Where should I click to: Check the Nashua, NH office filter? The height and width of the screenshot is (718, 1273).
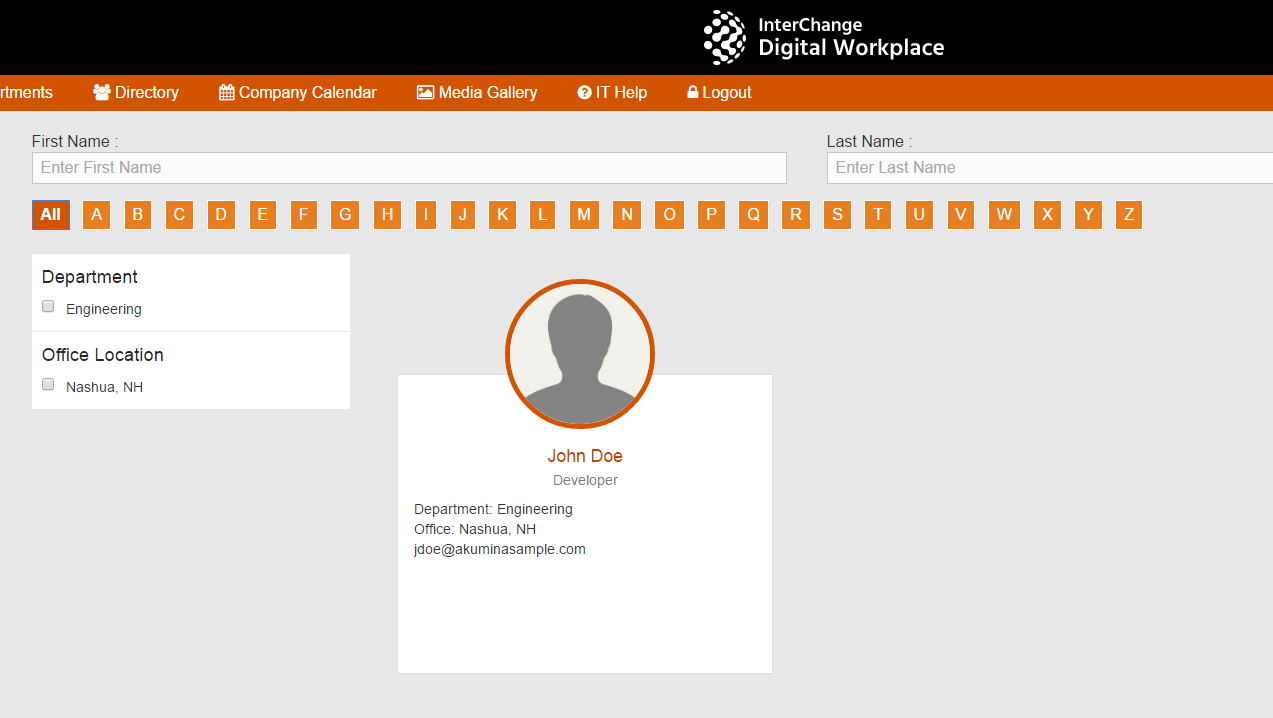pyautogui.click(x=48, y=385)
